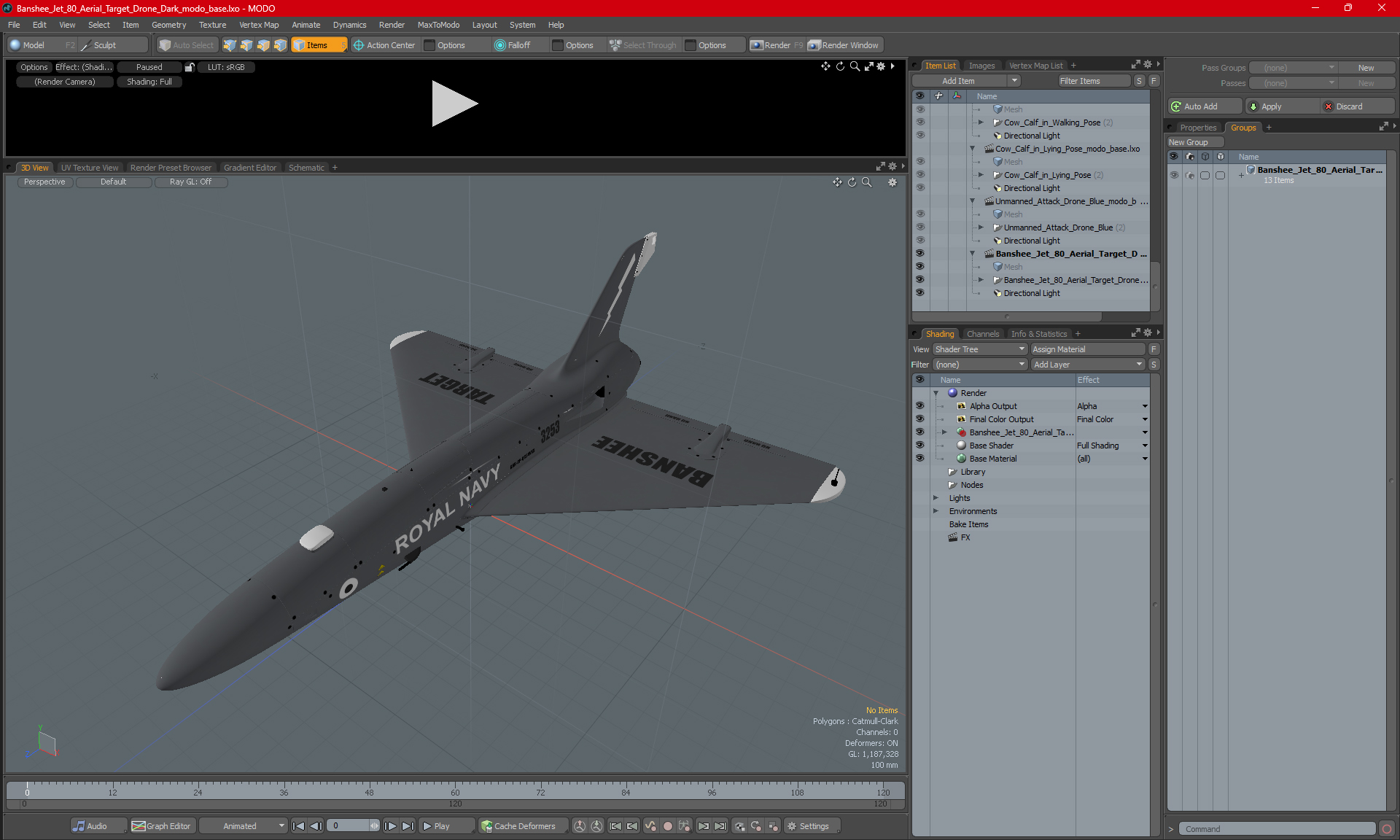Image resolution: width=1400 pixels, height=840 pixels.
Task: Step back one frame
Action: [316, 826]
